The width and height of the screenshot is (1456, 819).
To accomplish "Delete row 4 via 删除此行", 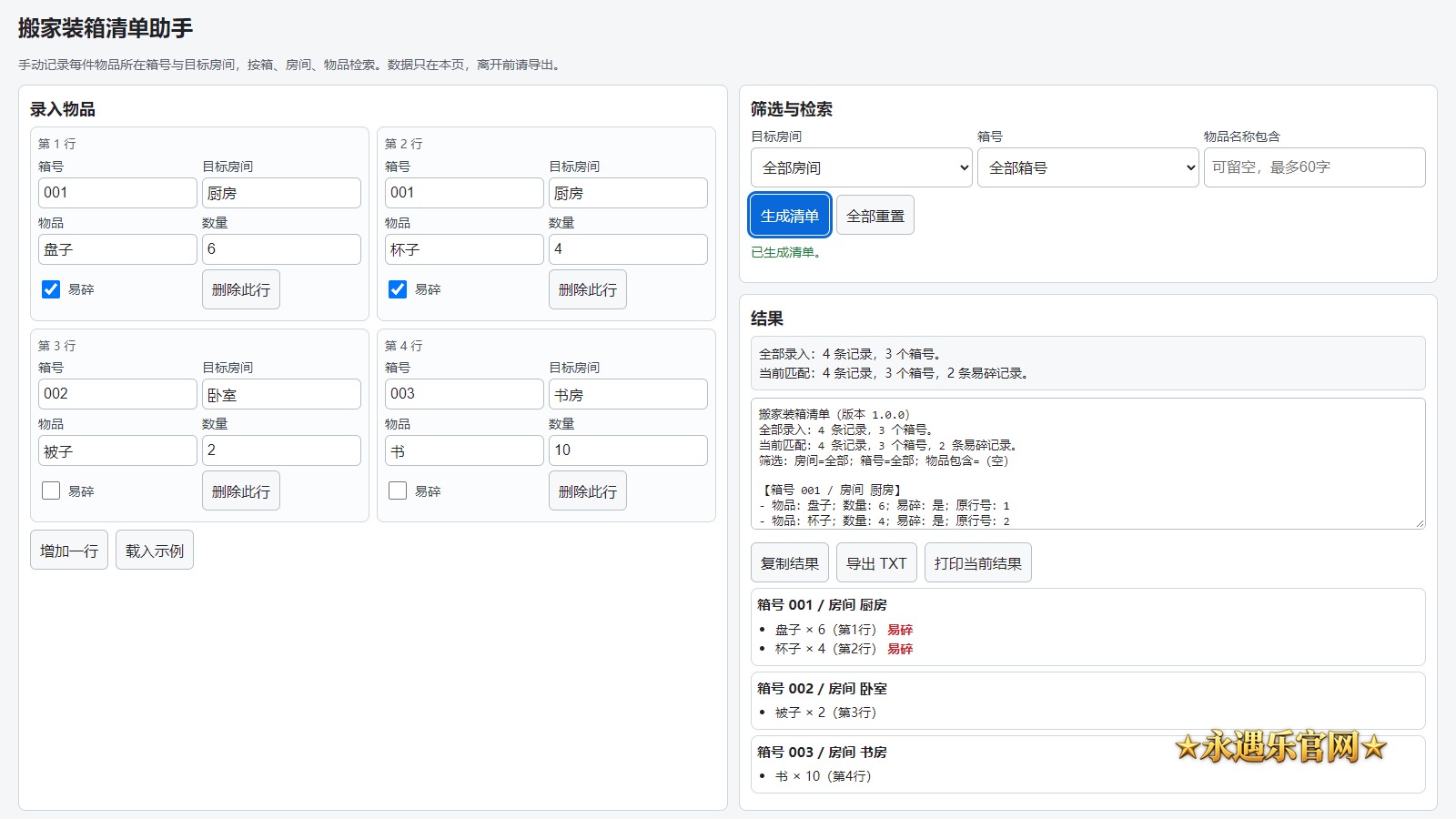I will click(x=588, y=490).
